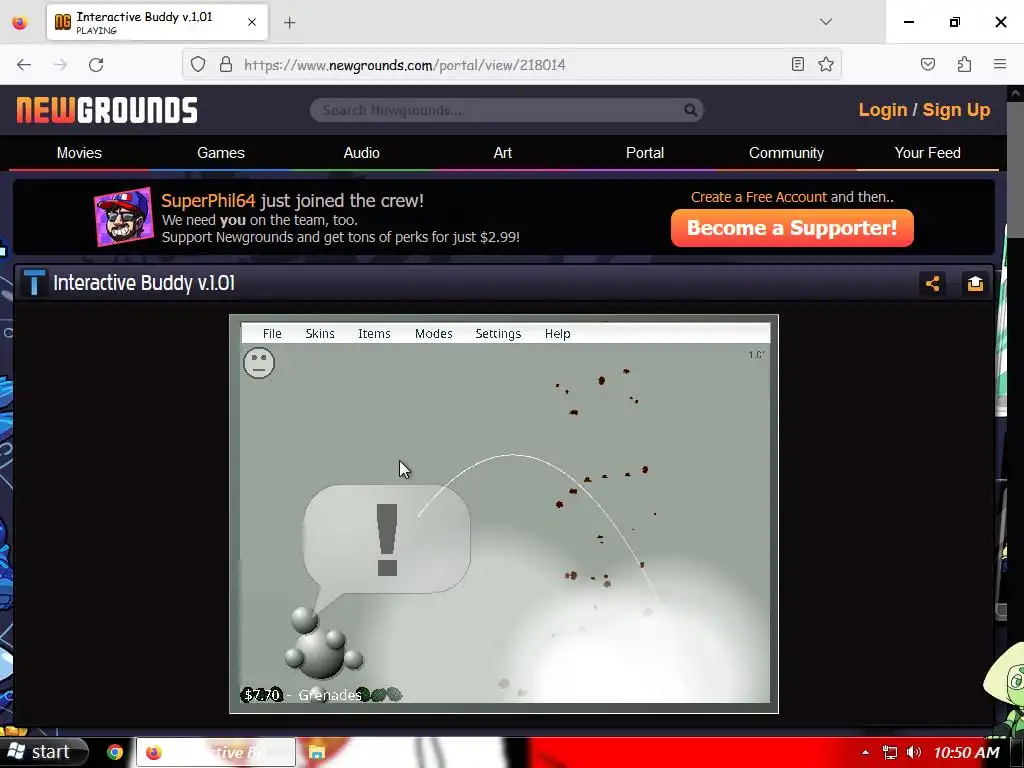Go to the Movies section

(x=79, y=153)
